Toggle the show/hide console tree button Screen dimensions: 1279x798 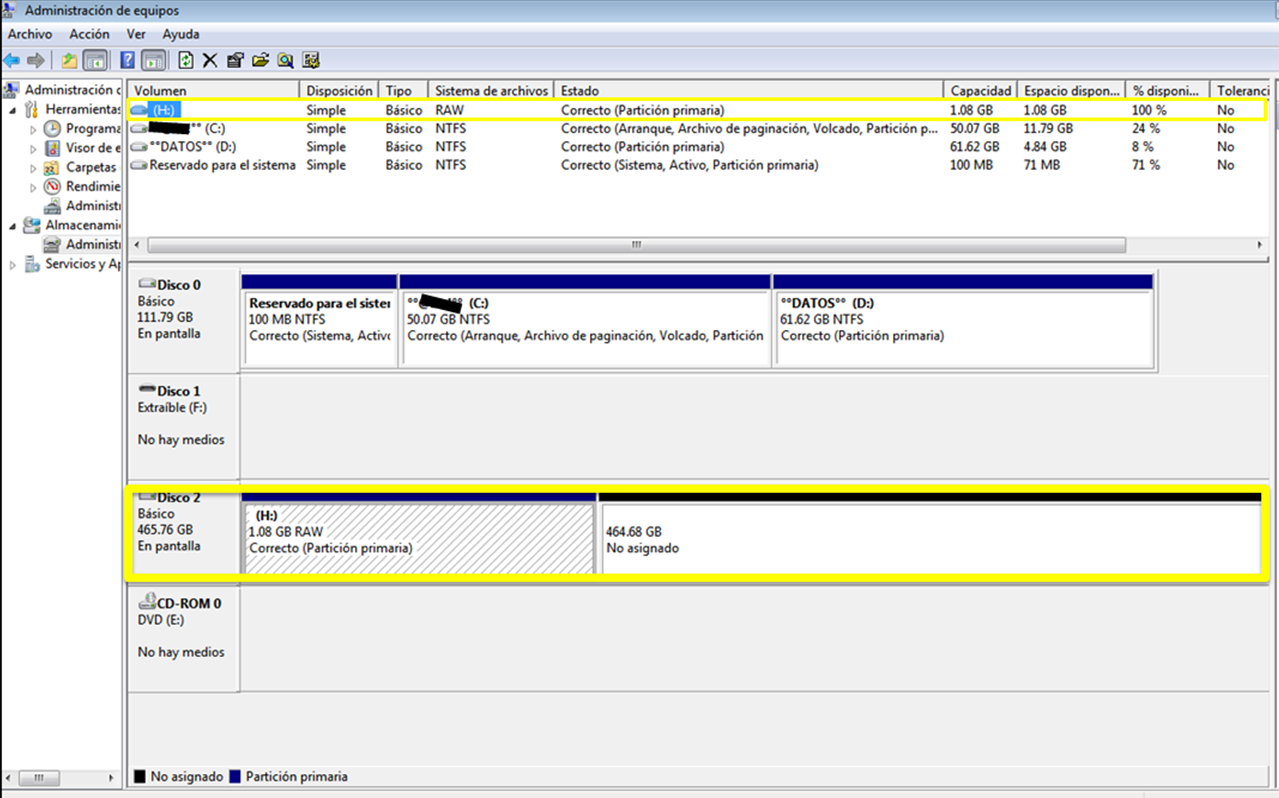click(95, 60)
